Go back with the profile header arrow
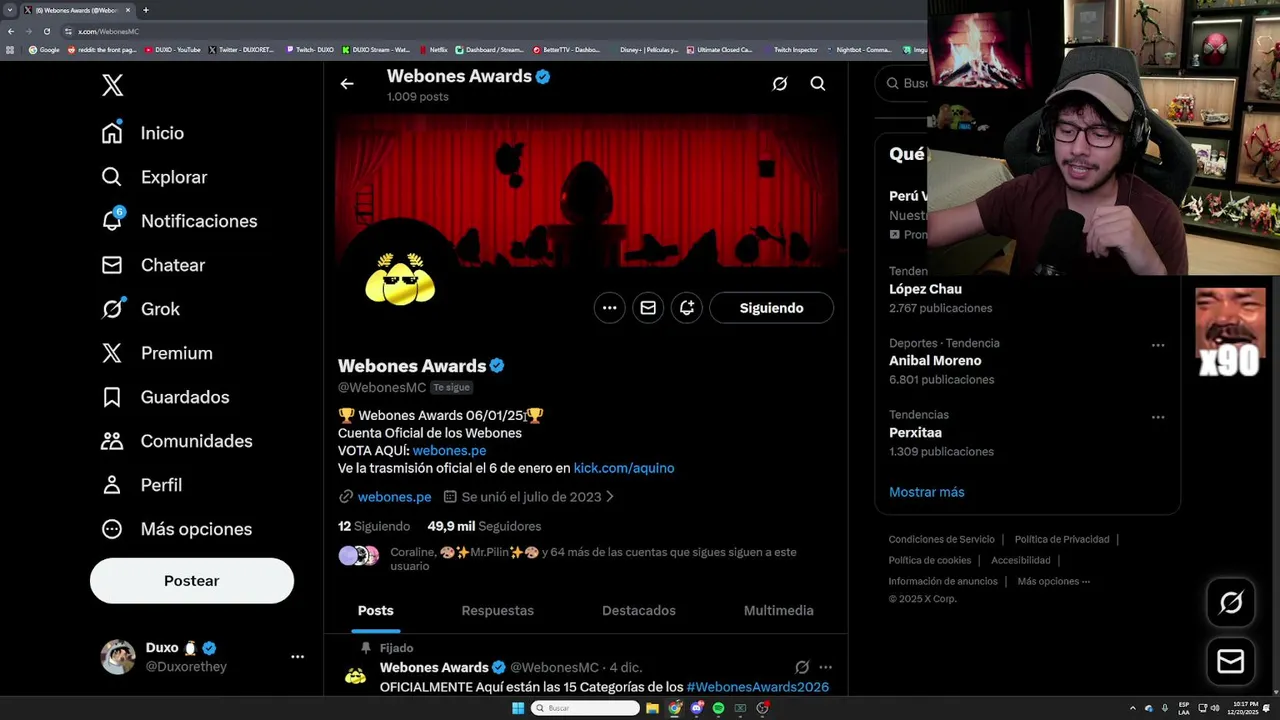The height and width of the screenshot is (720, 1280). pyautogui.click(x=347, y=84)
